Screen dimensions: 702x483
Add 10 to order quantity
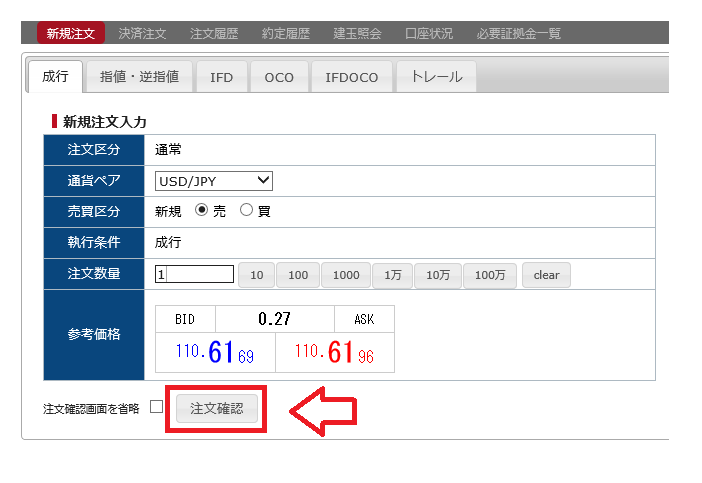[256, 275]
